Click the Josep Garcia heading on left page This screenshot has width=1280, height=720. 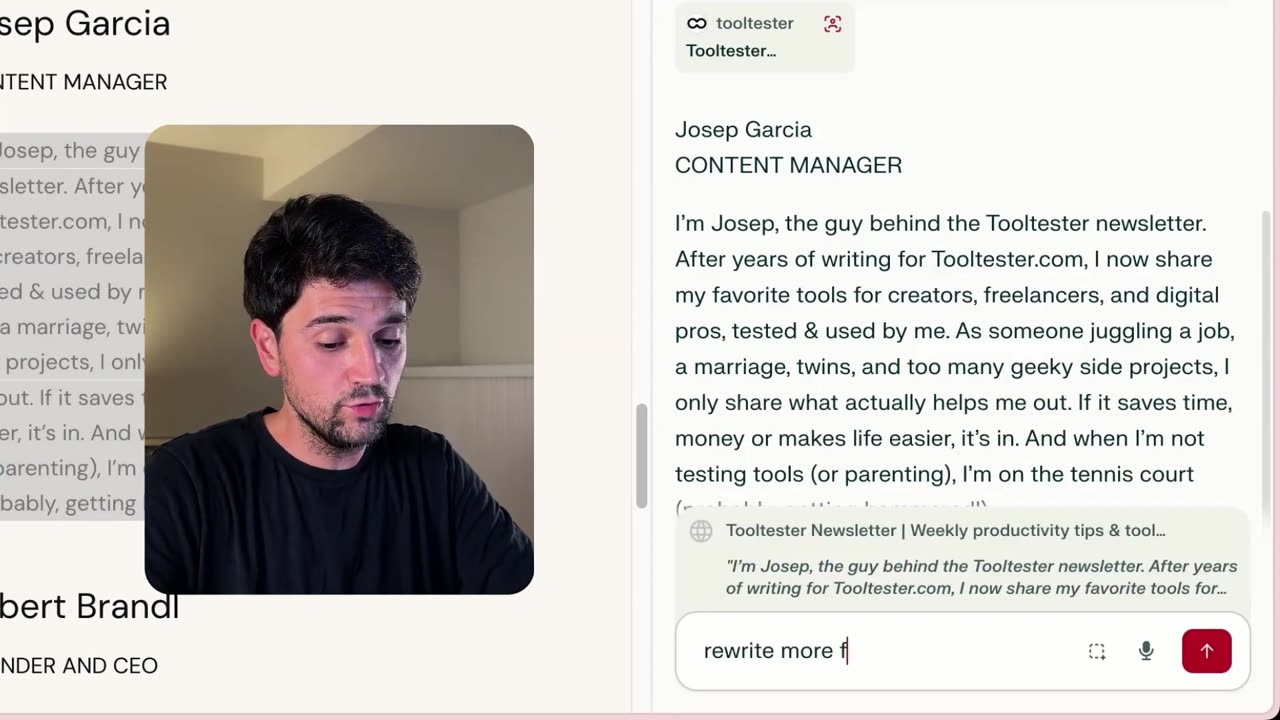[x=85, y=23]
